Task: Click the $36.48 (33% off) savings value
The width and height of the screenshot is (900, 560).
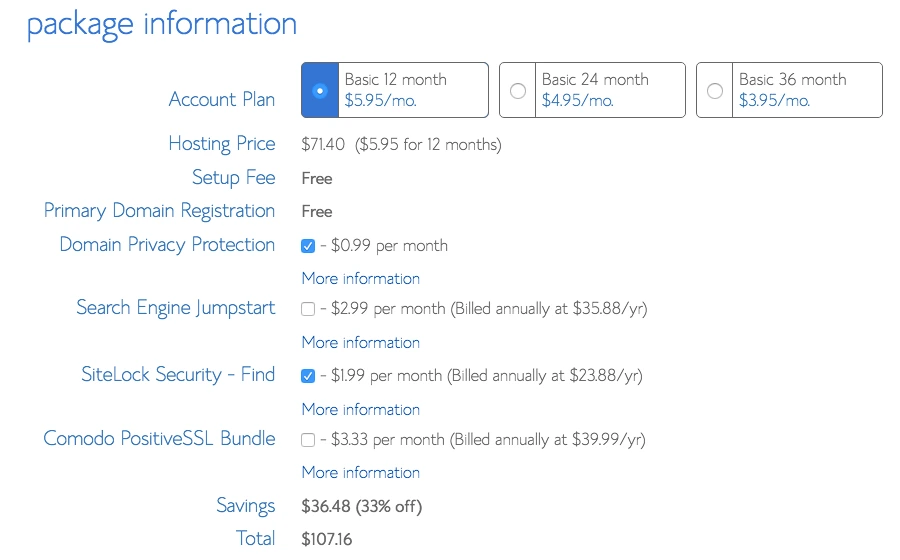Action: point(361,506)
